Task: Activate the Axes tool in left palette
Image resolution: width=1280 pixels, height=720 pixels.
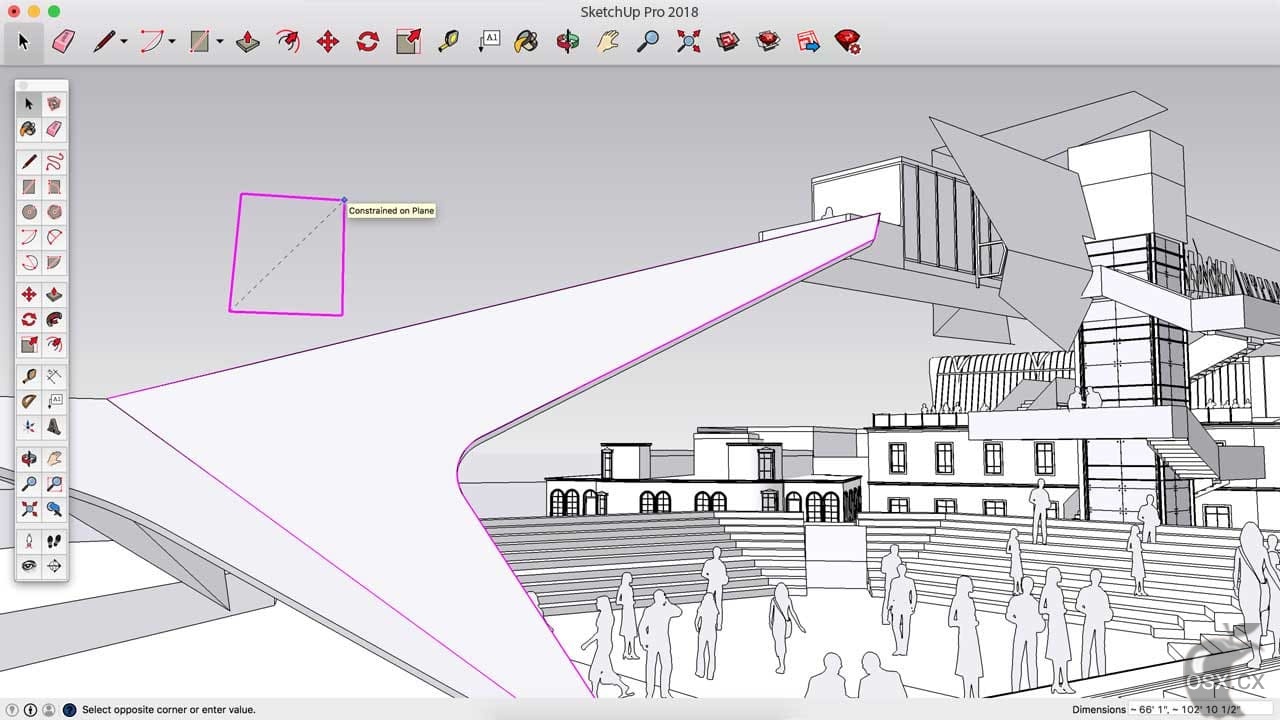Action: click(x=29, y=427)
